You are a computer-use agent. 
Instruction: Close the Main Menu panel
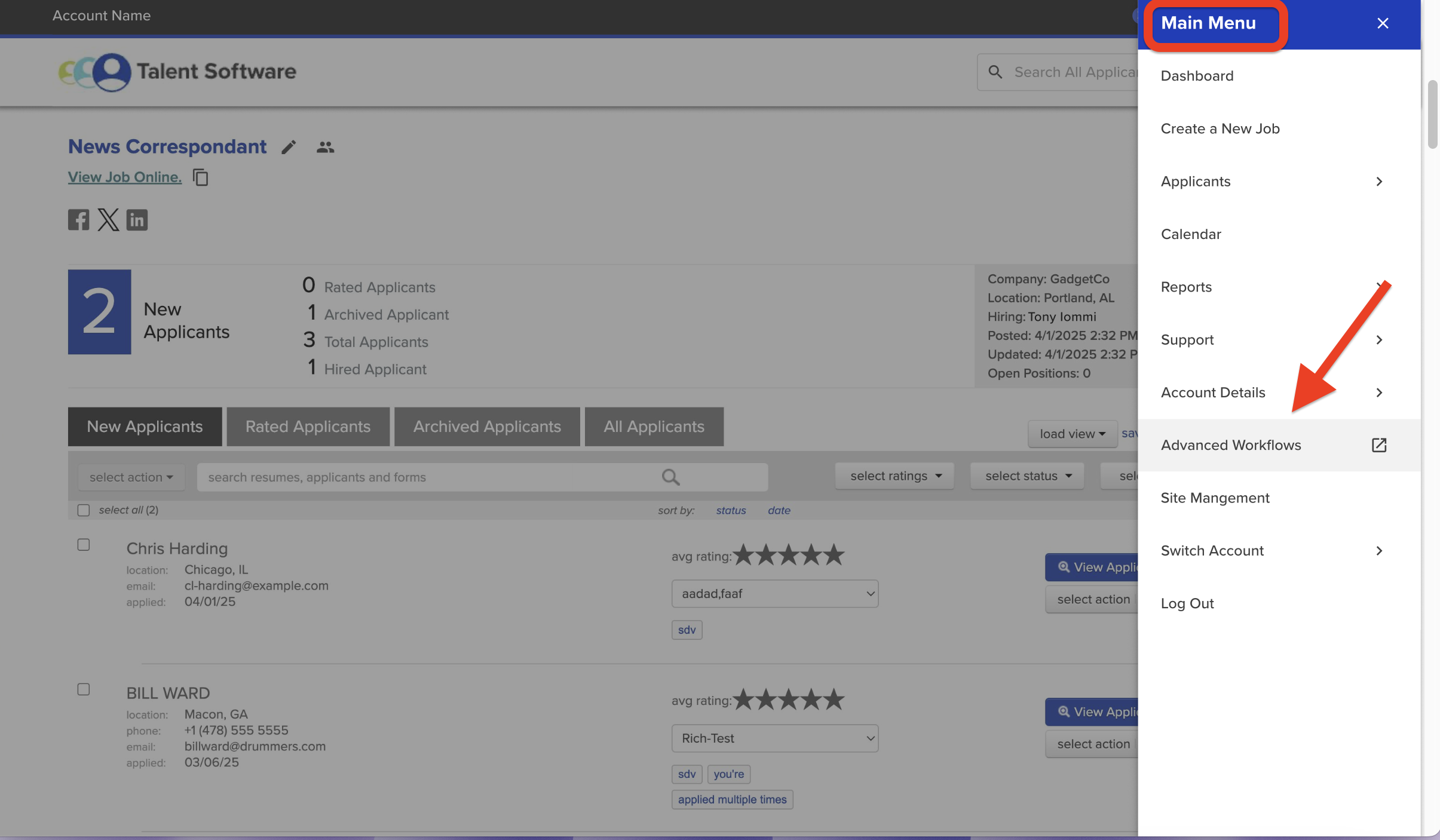click(x=1382, y=23)
